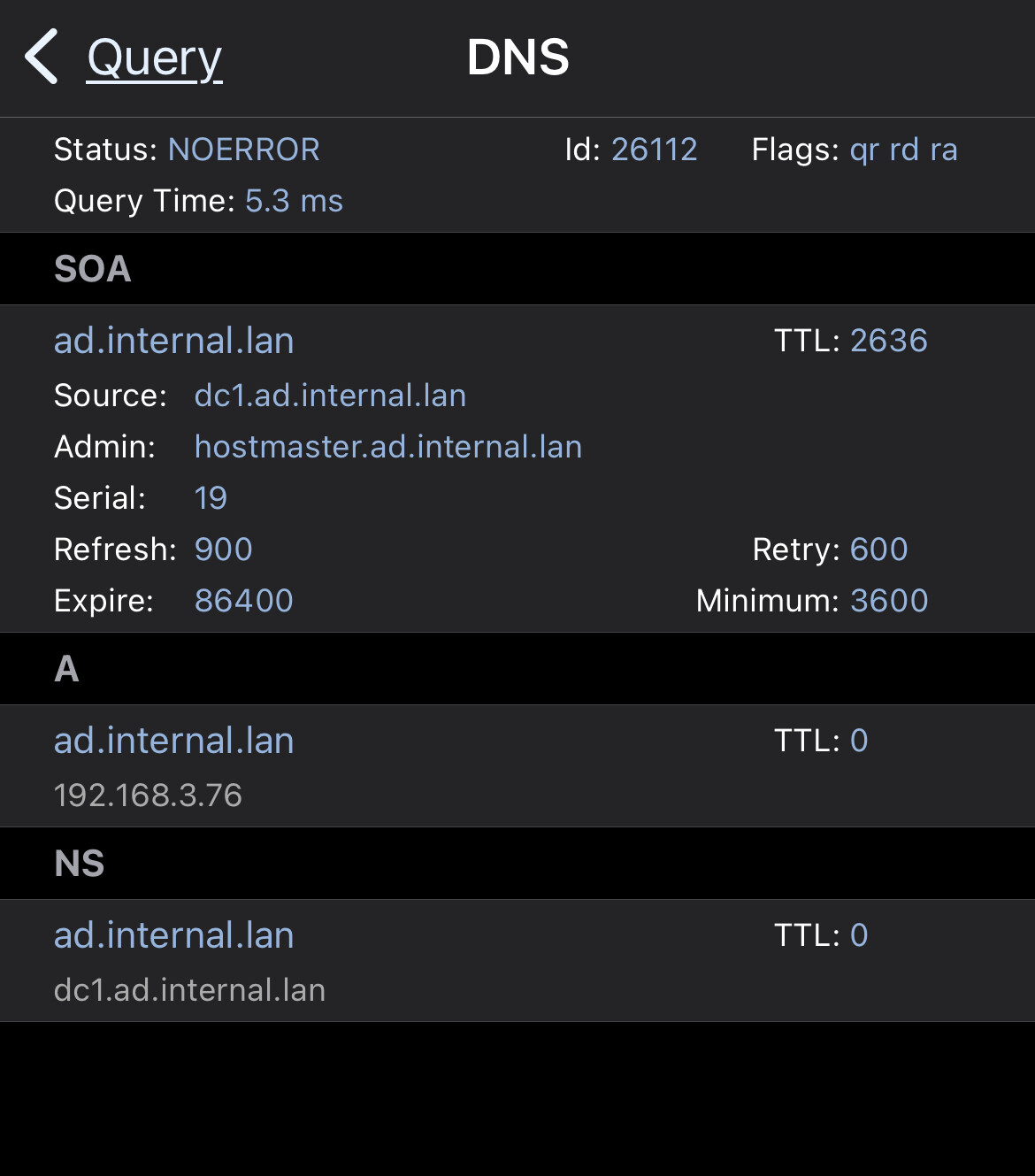The height and width of the screenshot is (1176, 1035).
Task: Go back via the Query link
Action: 154,58
